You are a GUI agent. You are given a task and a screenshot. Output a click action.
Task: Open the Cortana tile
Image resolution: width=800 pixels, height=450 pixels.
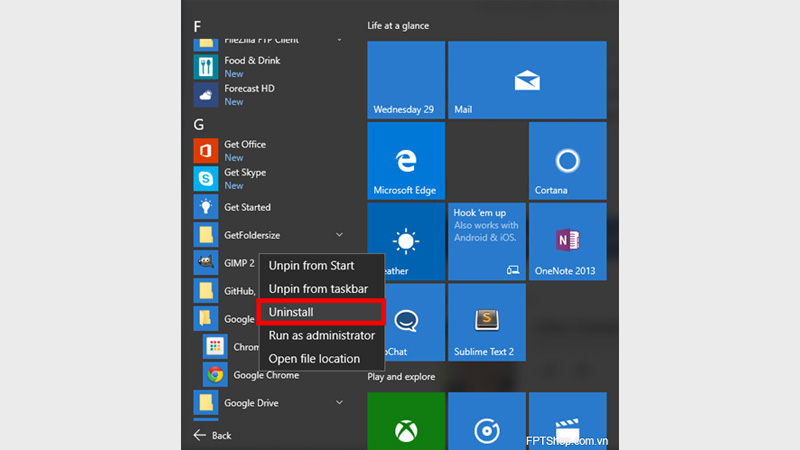[567, 160]
